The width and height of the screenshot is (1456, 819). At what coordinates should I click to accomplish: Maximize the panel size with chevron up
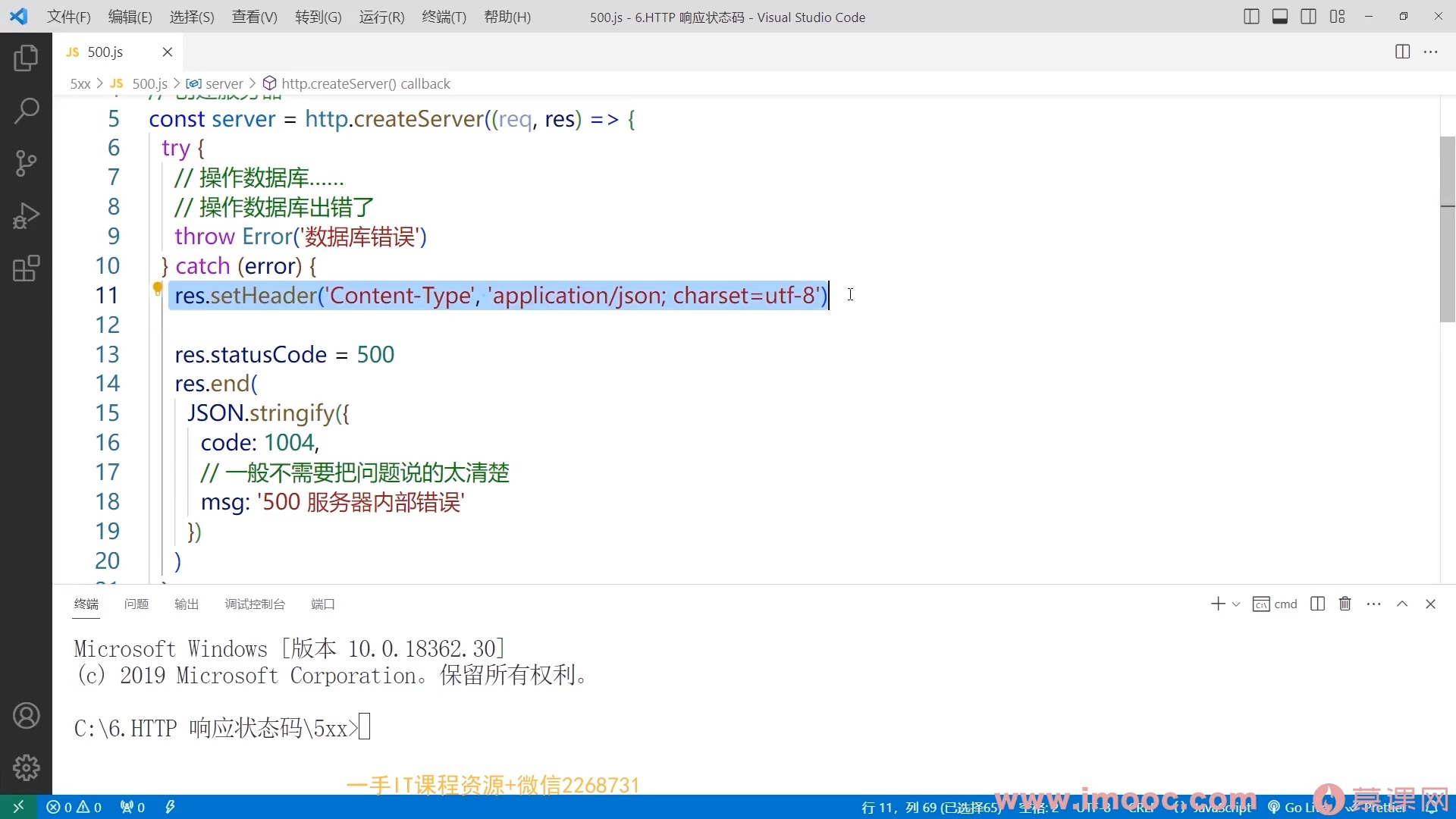click(1402, 604)
